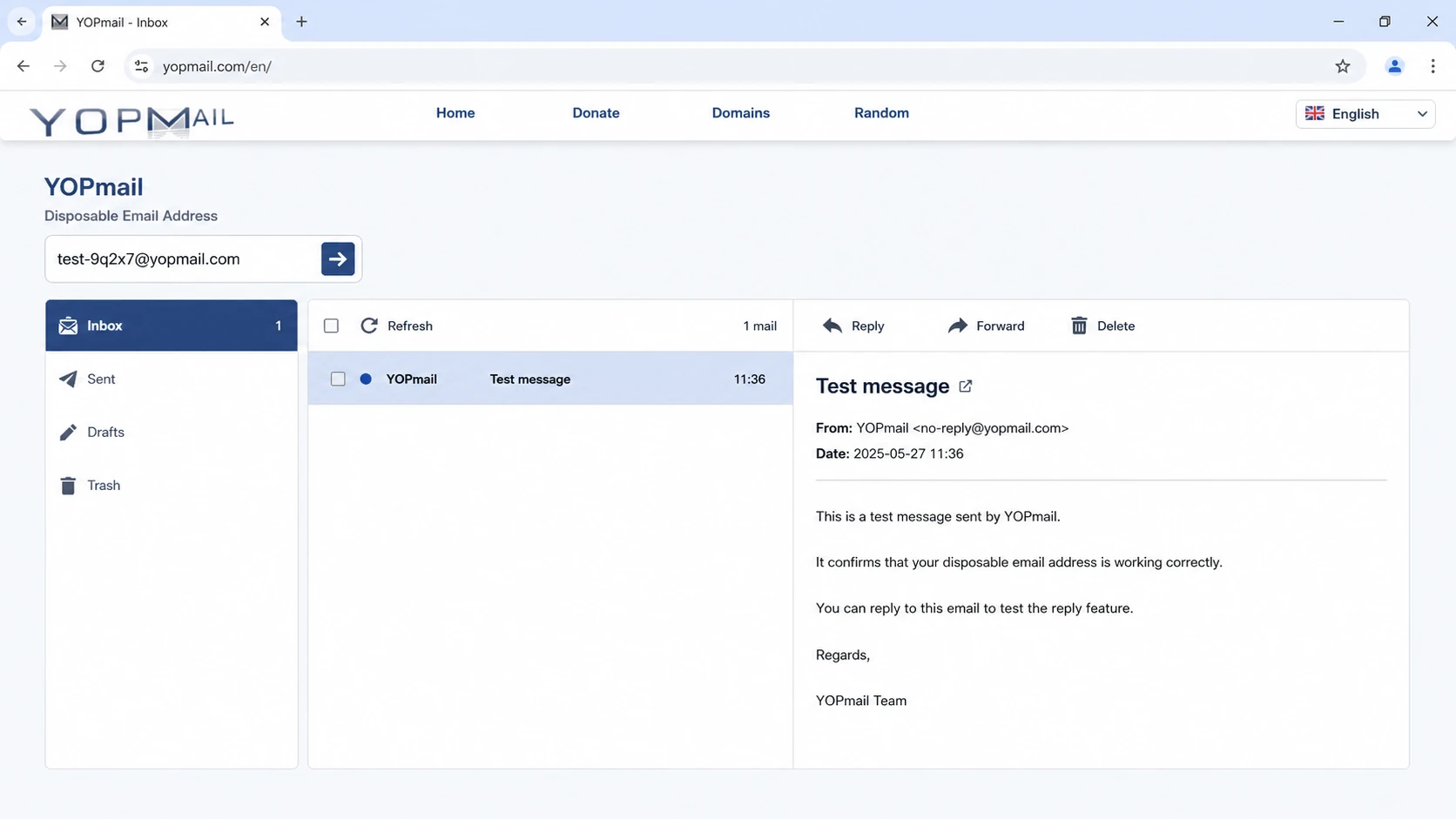The height and width of the screenshot is (819, 1456).
Task: Click the arrow button to check inbox
Action: point(337,258)
